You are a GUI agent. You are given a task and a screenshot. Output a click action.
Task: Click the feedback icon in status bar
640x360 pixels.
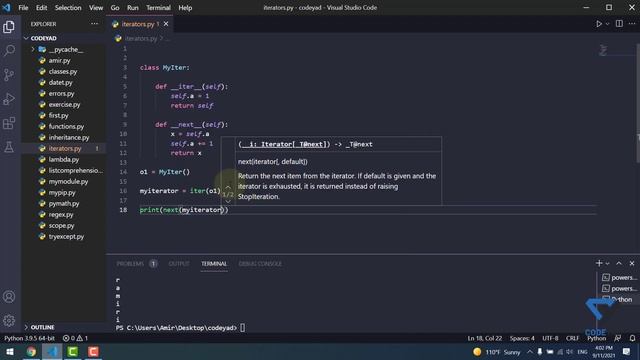click(x=618, y=338)
